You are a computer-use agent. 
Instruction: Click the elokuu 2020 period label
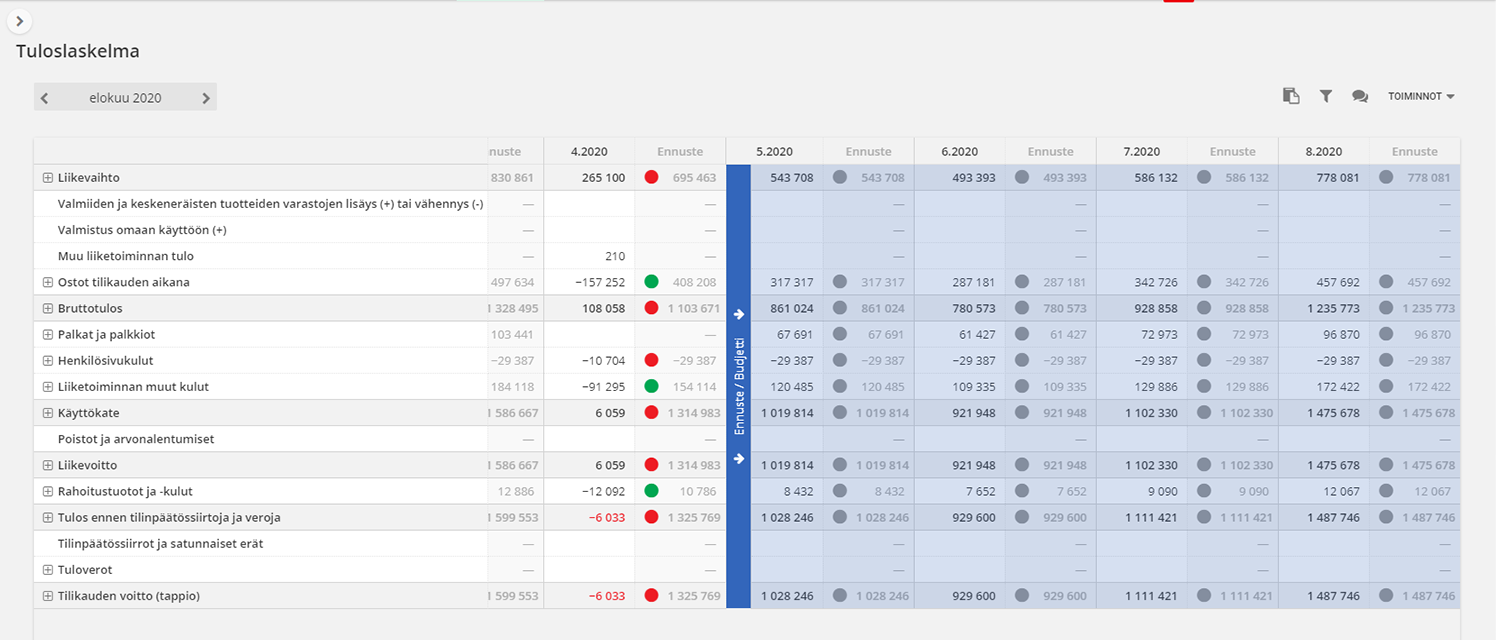pyautogui.click(x=125, y=98)
